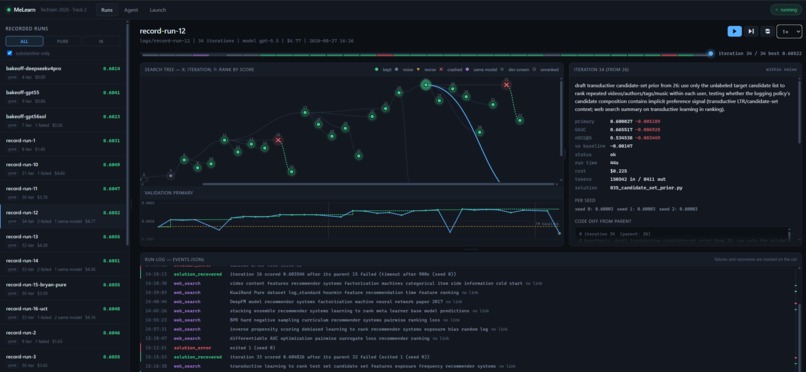Click the running status badge
Image resolution: width=806 pixels, height=372 pixels.
tap(785, 10)
